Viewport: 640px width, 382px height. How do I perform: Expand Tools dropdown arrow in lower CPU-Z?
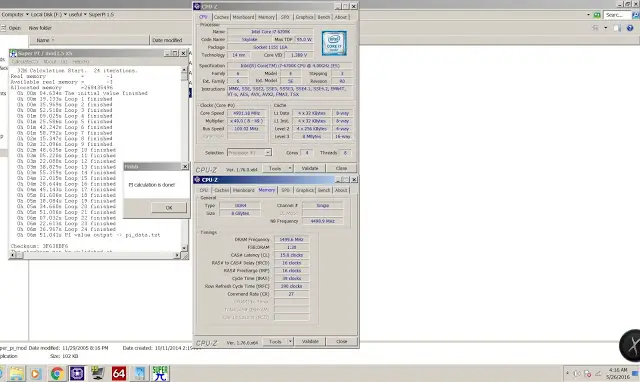pyautogui.click(x=290, y=341)
